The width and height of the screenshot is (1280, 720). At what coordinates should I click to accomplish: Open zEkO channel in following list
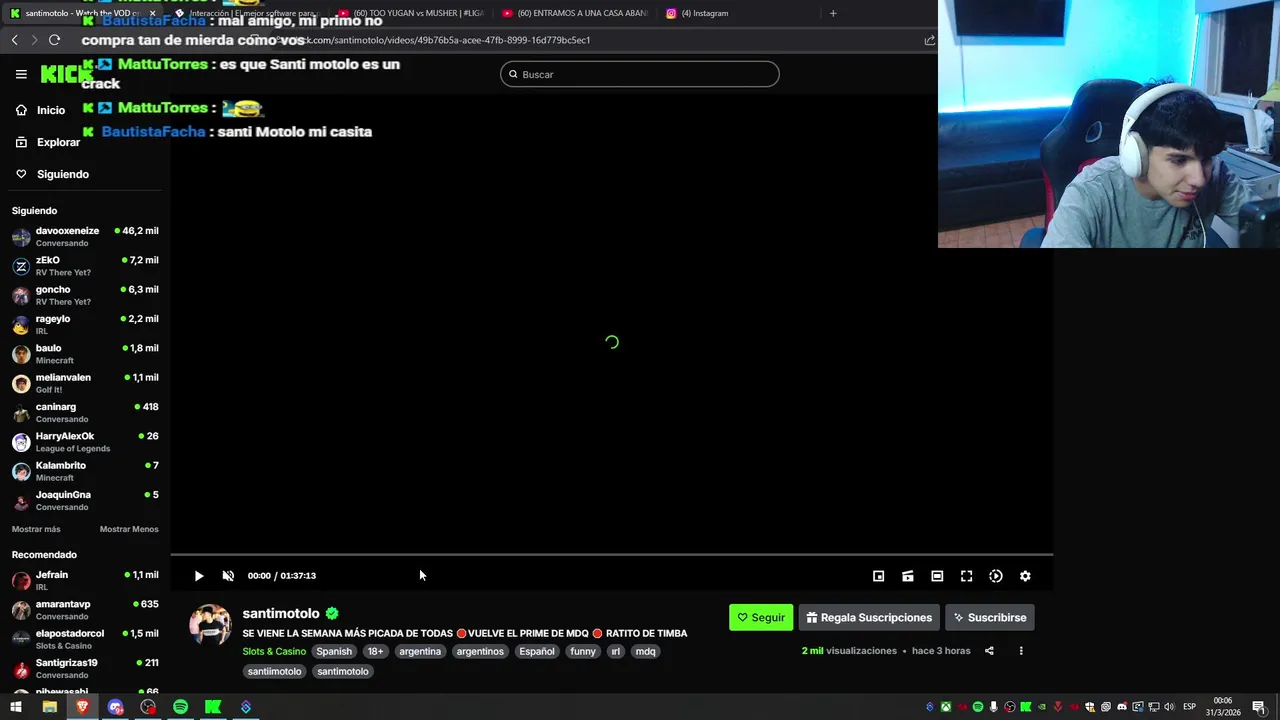[x=85, y=266]
